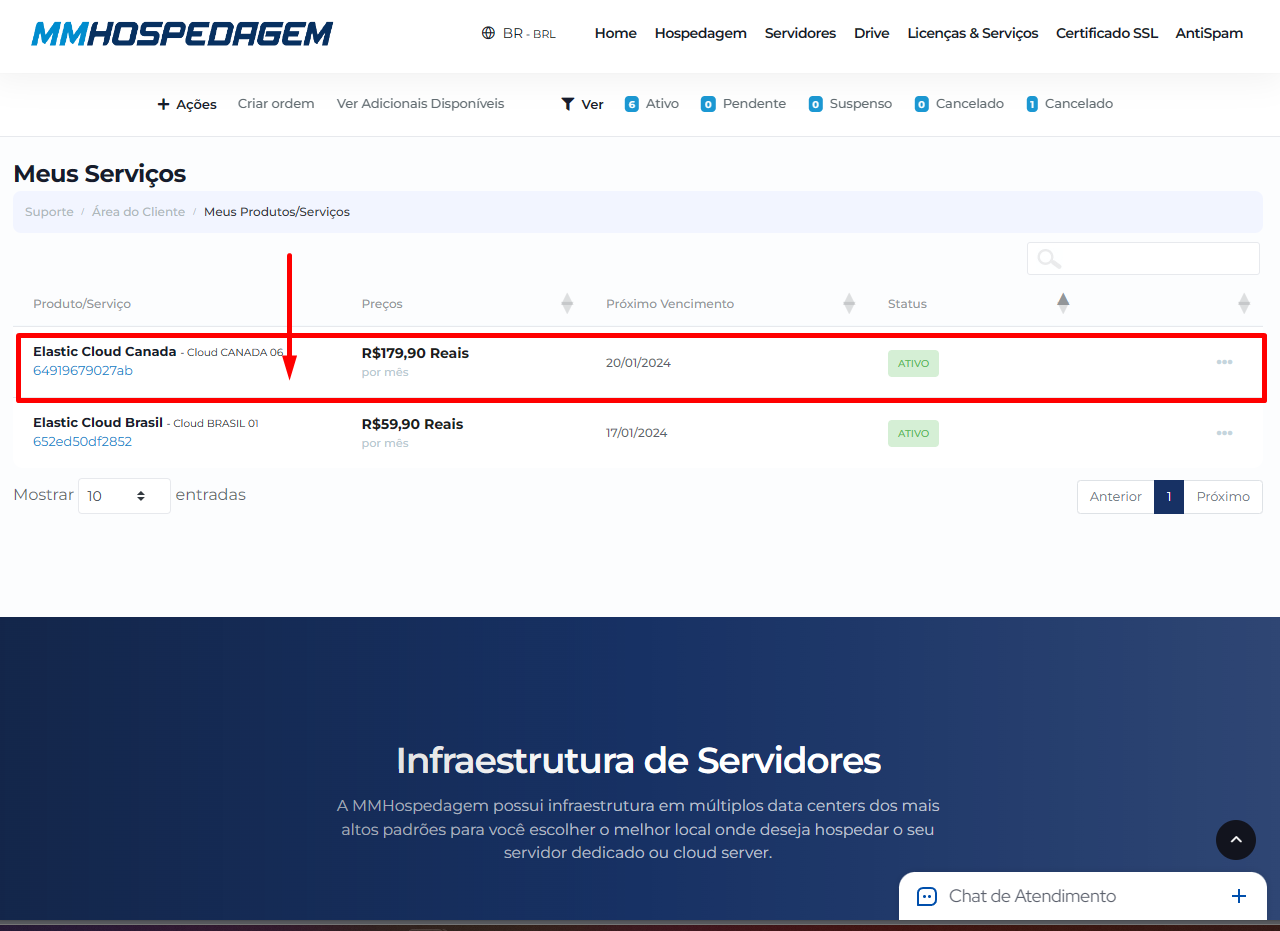Filter services by Ativo status
This screenshot has height=931, width=1280.
tap(652, 103)
